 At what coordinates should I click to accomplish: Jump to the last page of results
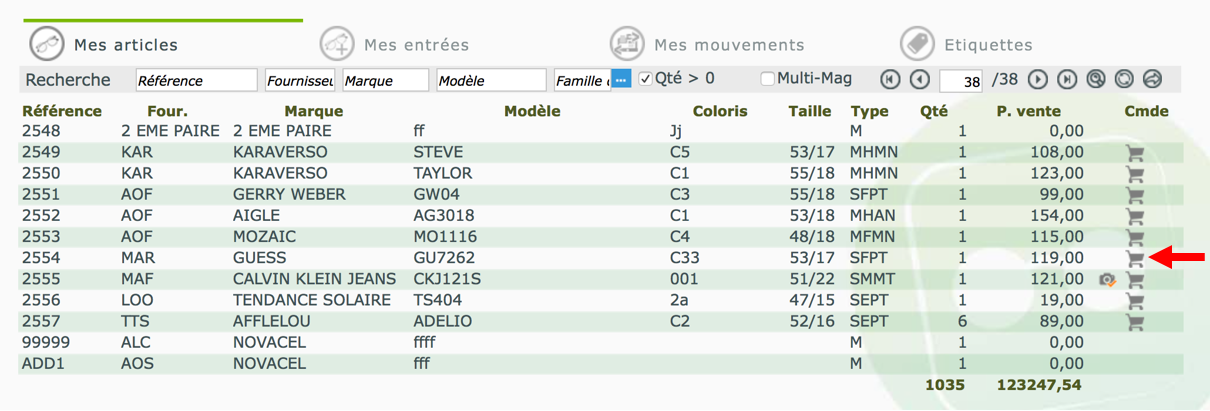click(x=1067, y=79)
